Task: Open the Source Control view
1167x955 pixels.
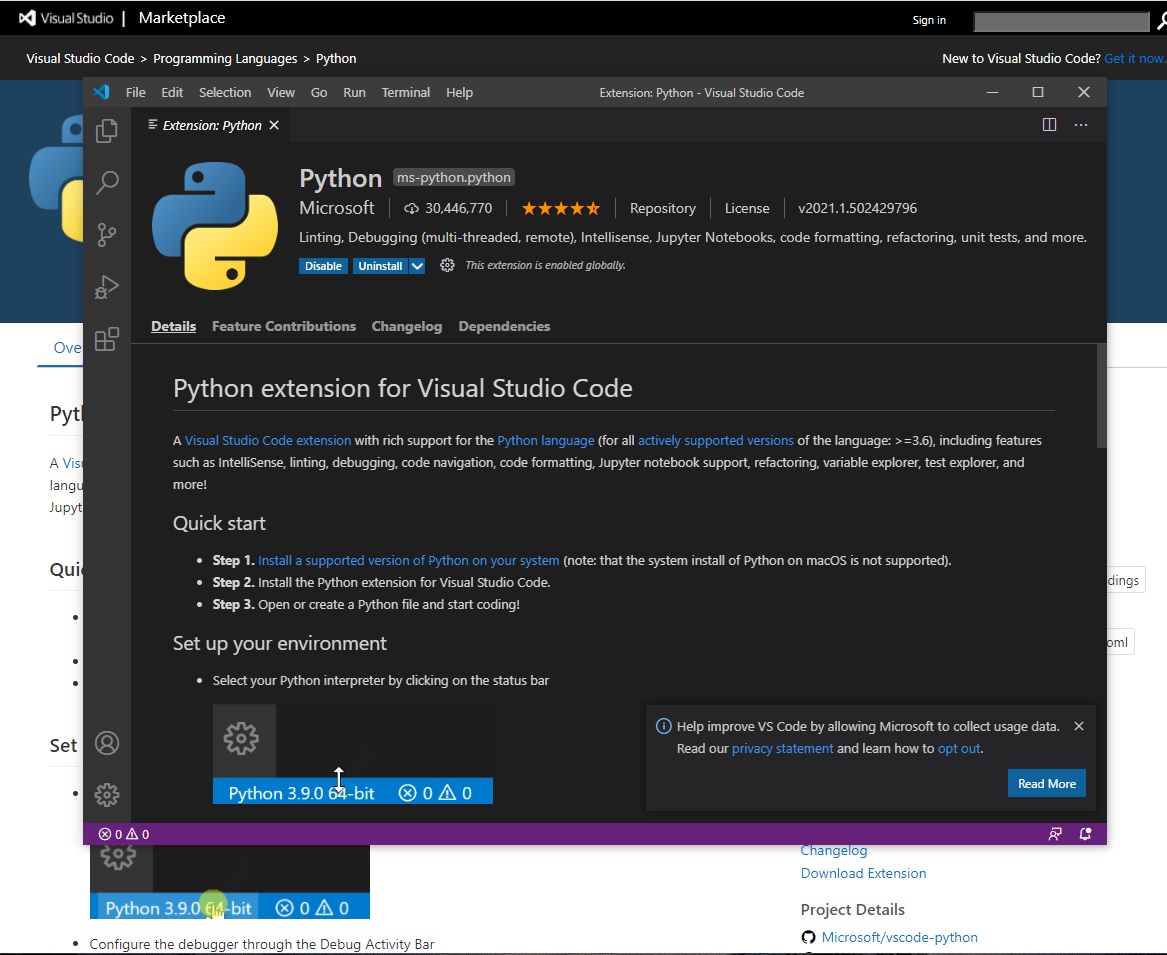Action: tap(106, 234)
